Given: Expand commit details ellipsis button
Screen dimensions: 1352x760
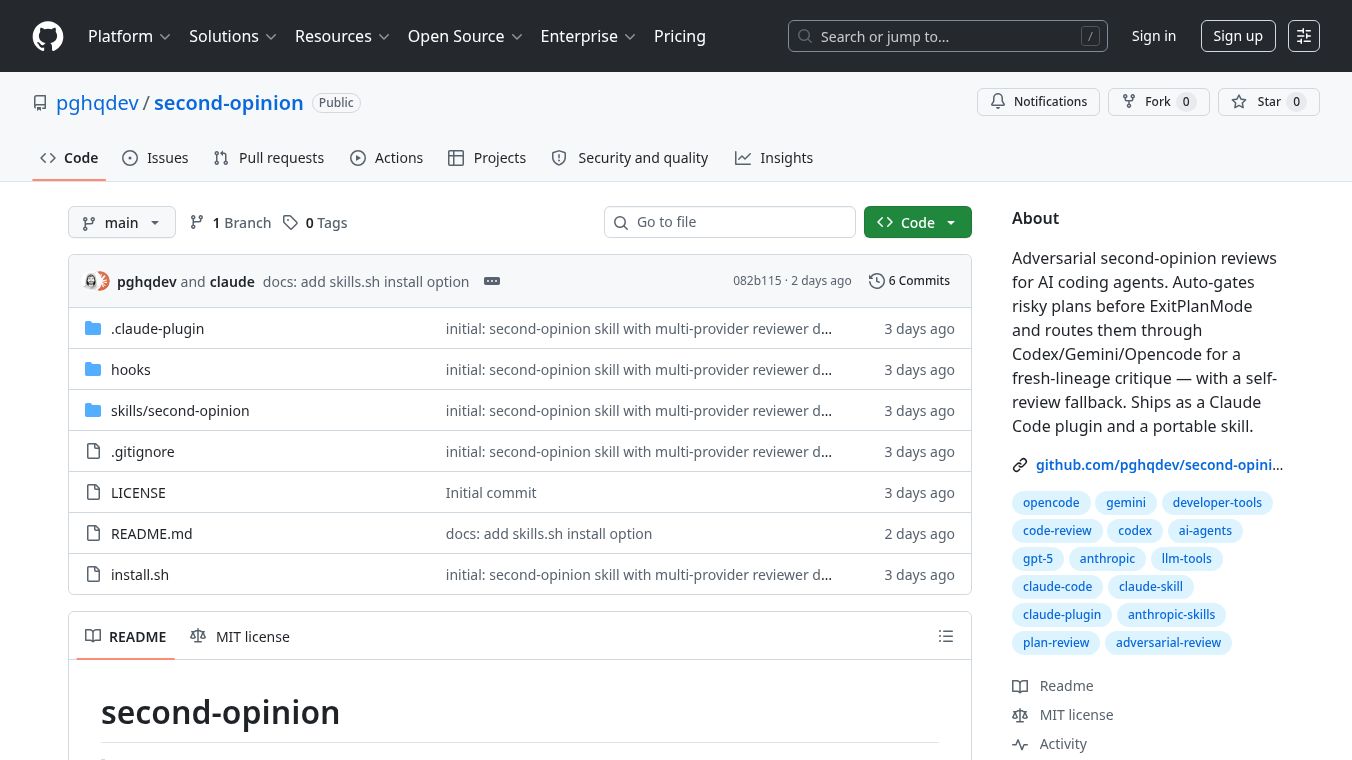Looking at the screenshot, I should click(x=492, y=281).
